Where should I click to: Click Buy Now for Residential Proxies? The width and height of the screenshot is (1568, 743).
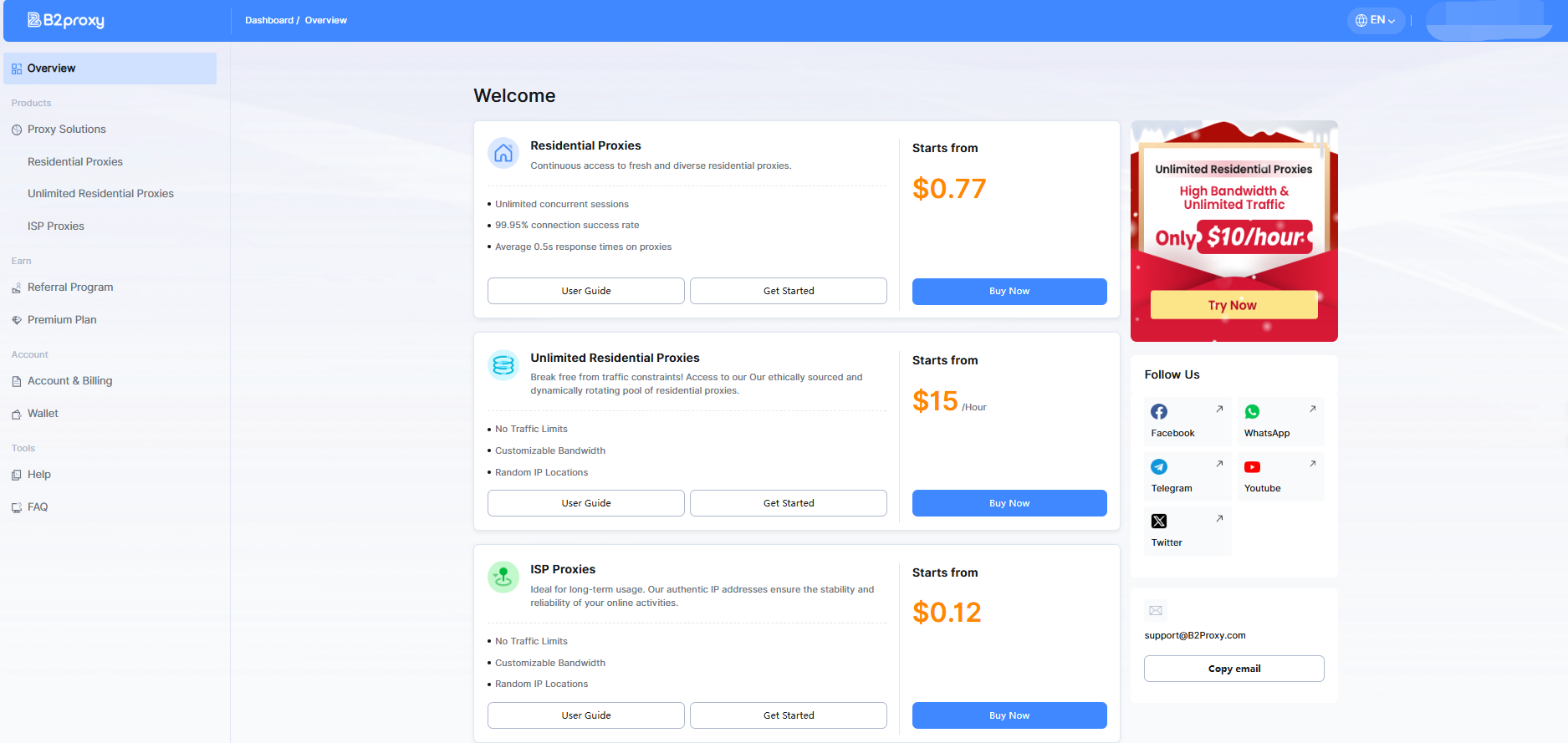1009,292
